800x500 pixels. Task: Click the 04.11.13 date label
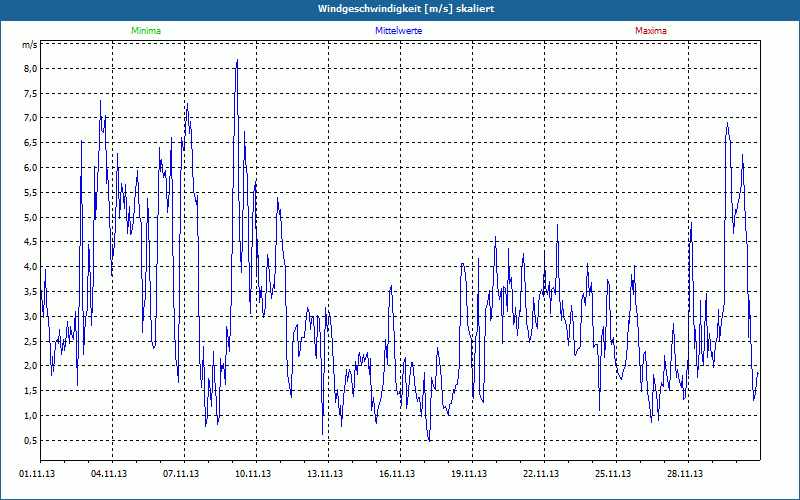coord(109,474)
